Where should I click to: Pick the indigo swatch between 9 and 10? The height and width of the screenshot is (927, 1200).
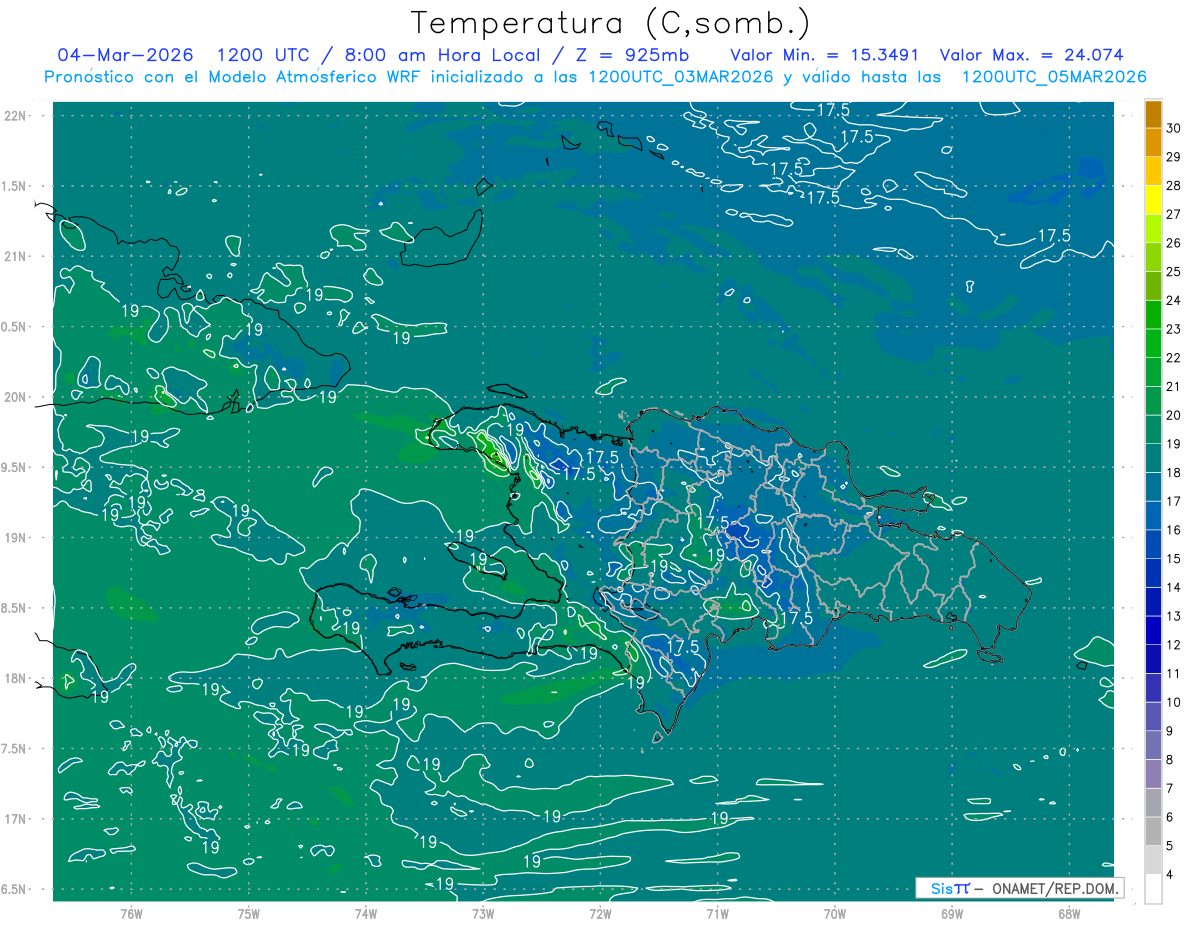click(x=1153, y=717)
